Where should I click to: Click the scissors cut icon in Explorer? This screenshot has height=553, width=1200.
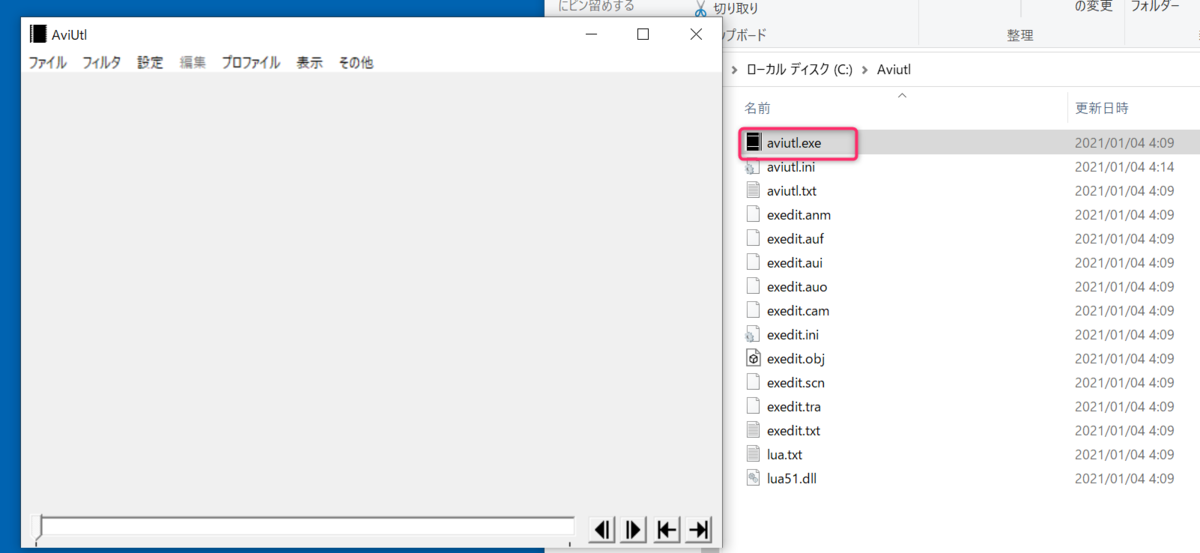click(701, 7)
